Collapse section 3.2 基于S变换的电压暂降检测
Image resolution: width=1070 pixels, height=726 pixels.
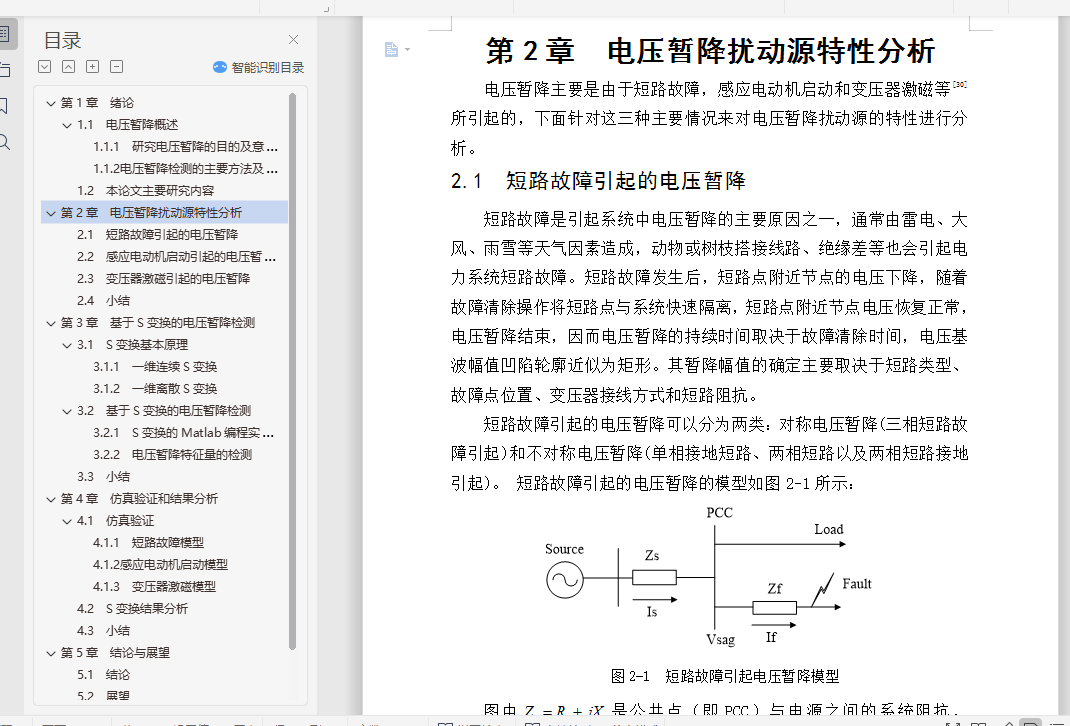[67, 411]
